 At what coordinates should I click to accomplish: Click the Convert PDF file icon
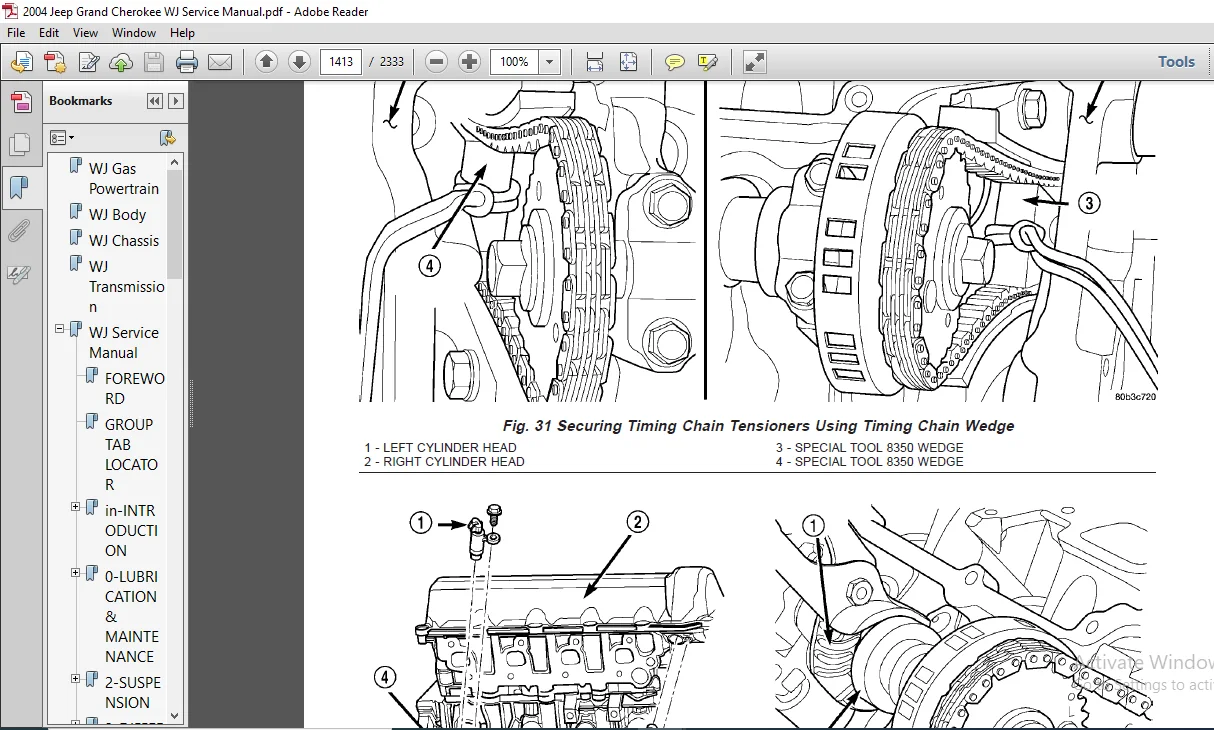point(54,62)
